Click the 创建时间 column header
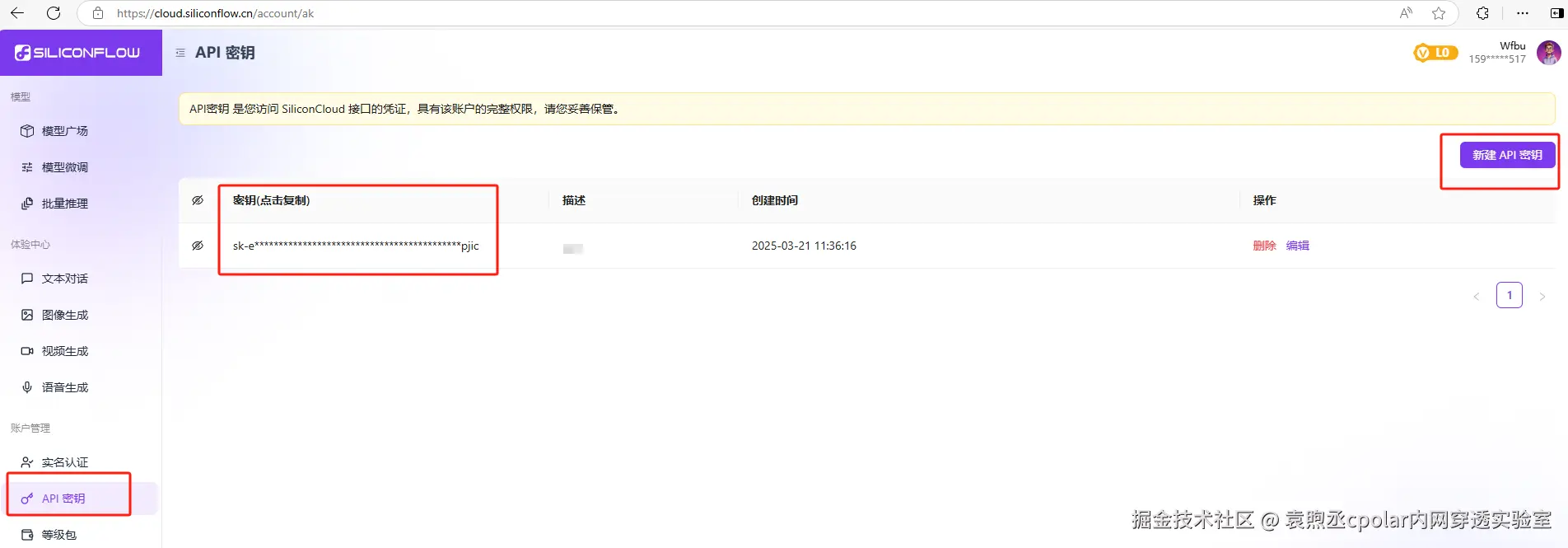Image resolution: width=1568 pixels, height=548 pixels. tap(775, 200)
